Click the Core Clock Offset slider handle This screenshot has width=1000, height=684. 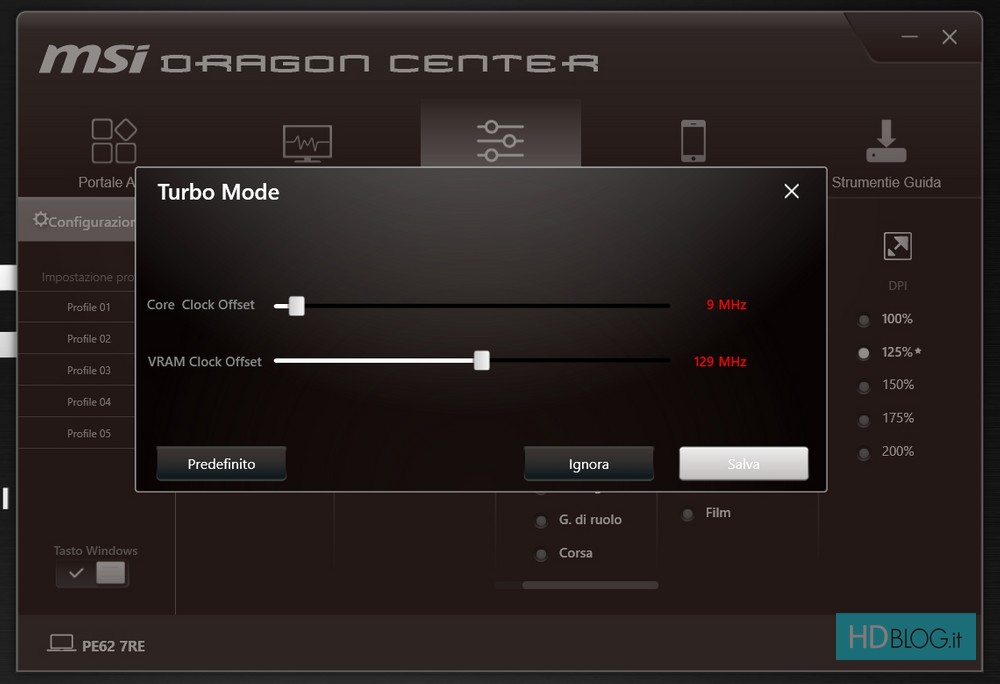[297, 306]
